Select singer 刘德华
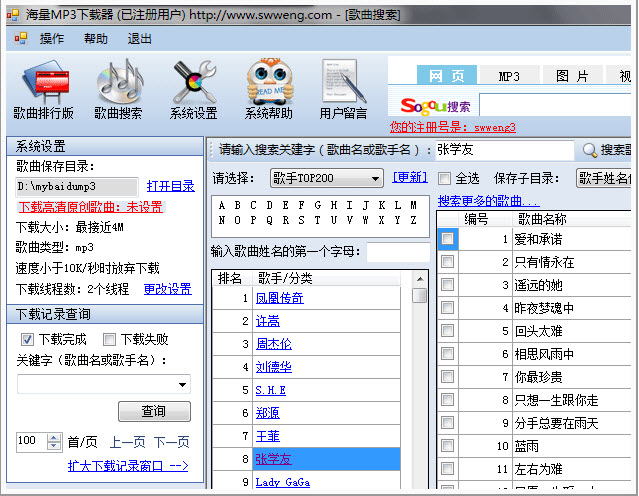The height and width of the screenshot is (496, 639). (x=274, y=367)
